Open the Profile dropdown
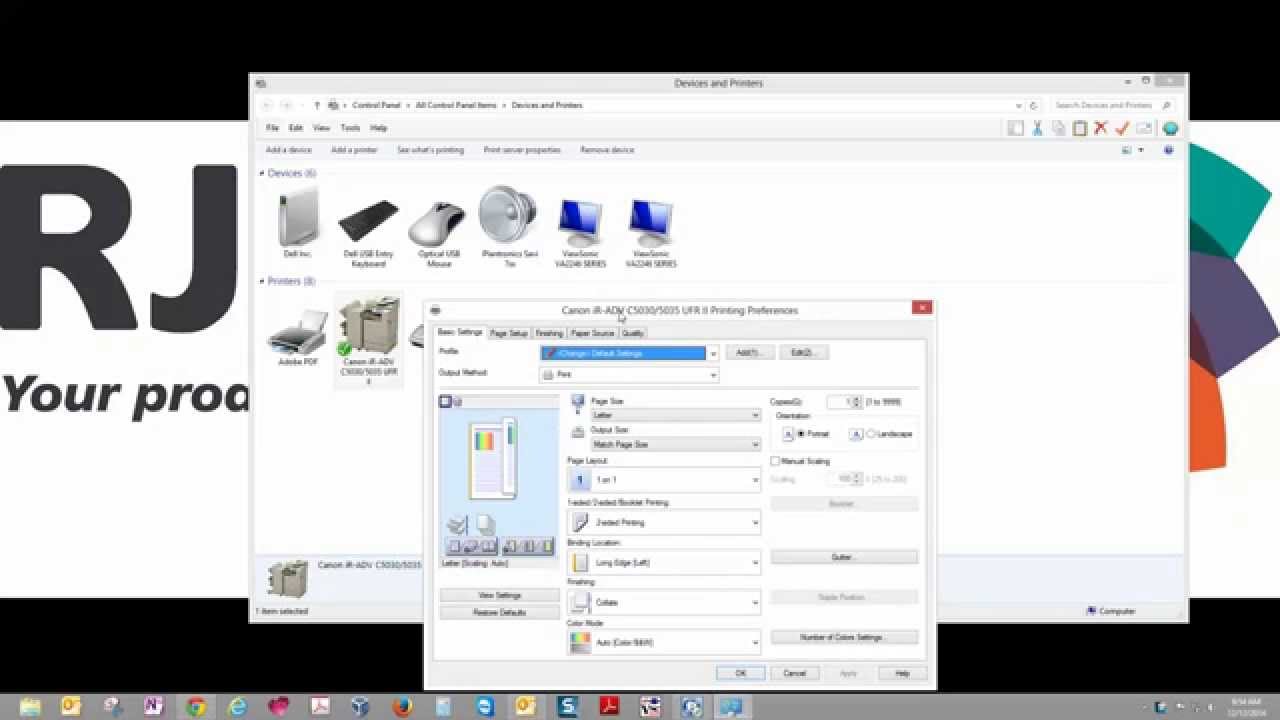Image resolution: width=1280 pixels, height=720 pixels. [712, 353]
